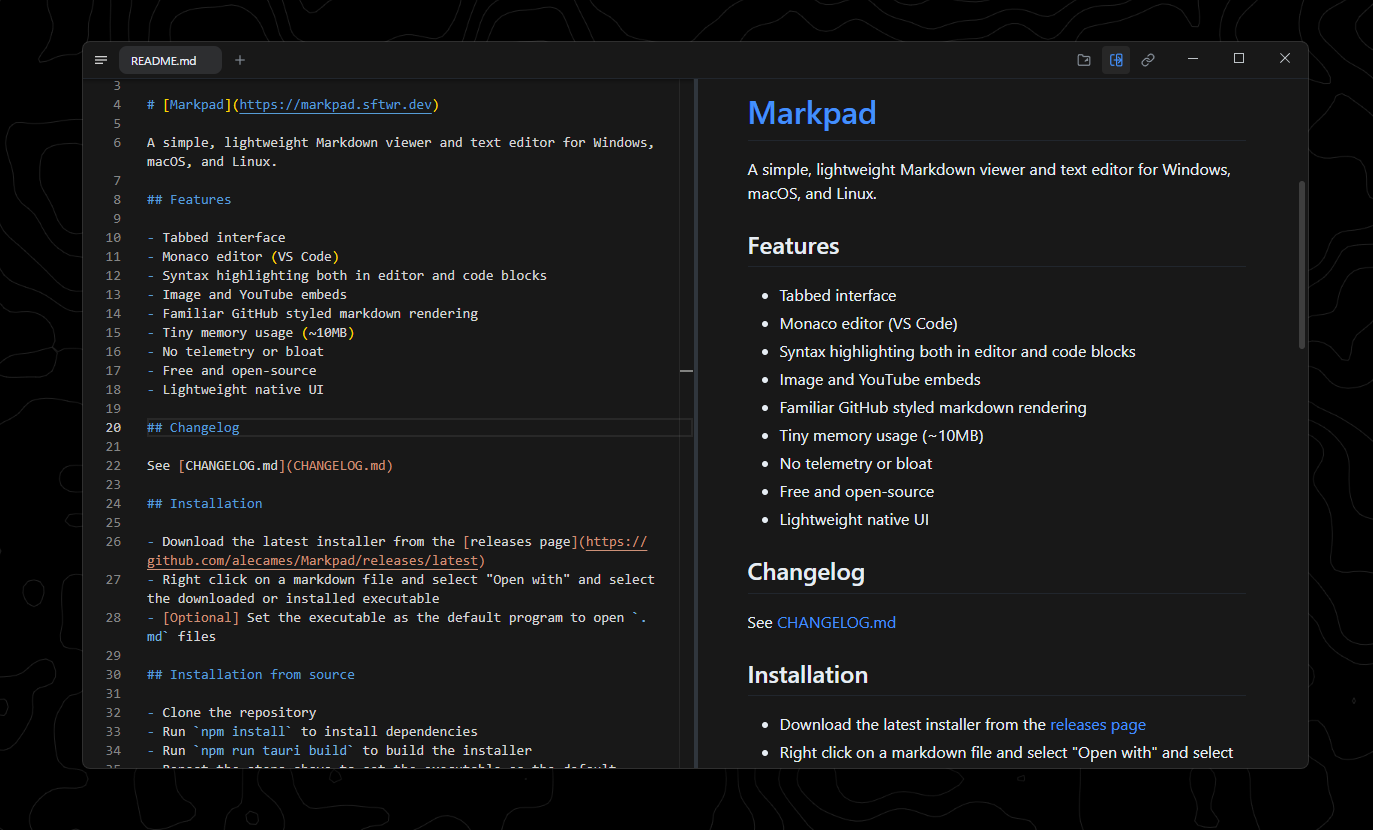The image size is (1373, 830).
Task: Click 'Familiar GitHub styled' bullet in preview
Action: 933,407
